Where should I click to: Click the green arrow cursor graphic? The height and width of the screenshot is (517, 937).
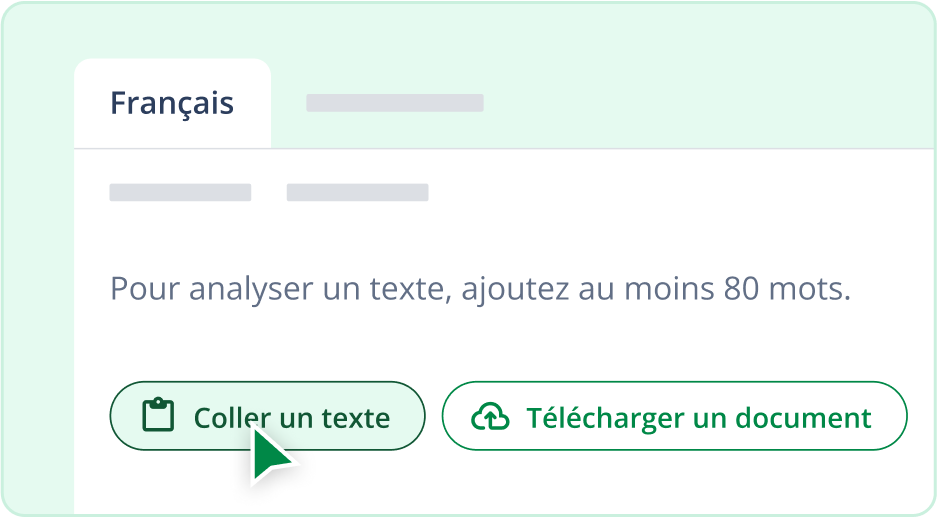pos(270,457)
